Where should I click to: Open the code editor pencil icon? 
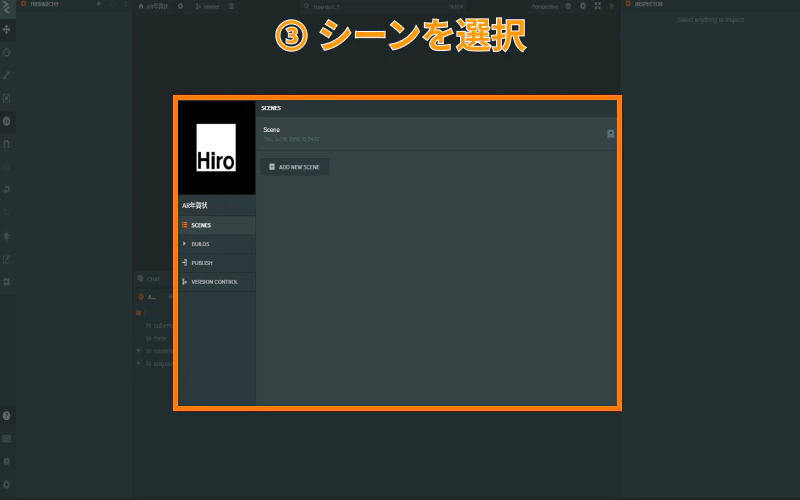[7, 259]
